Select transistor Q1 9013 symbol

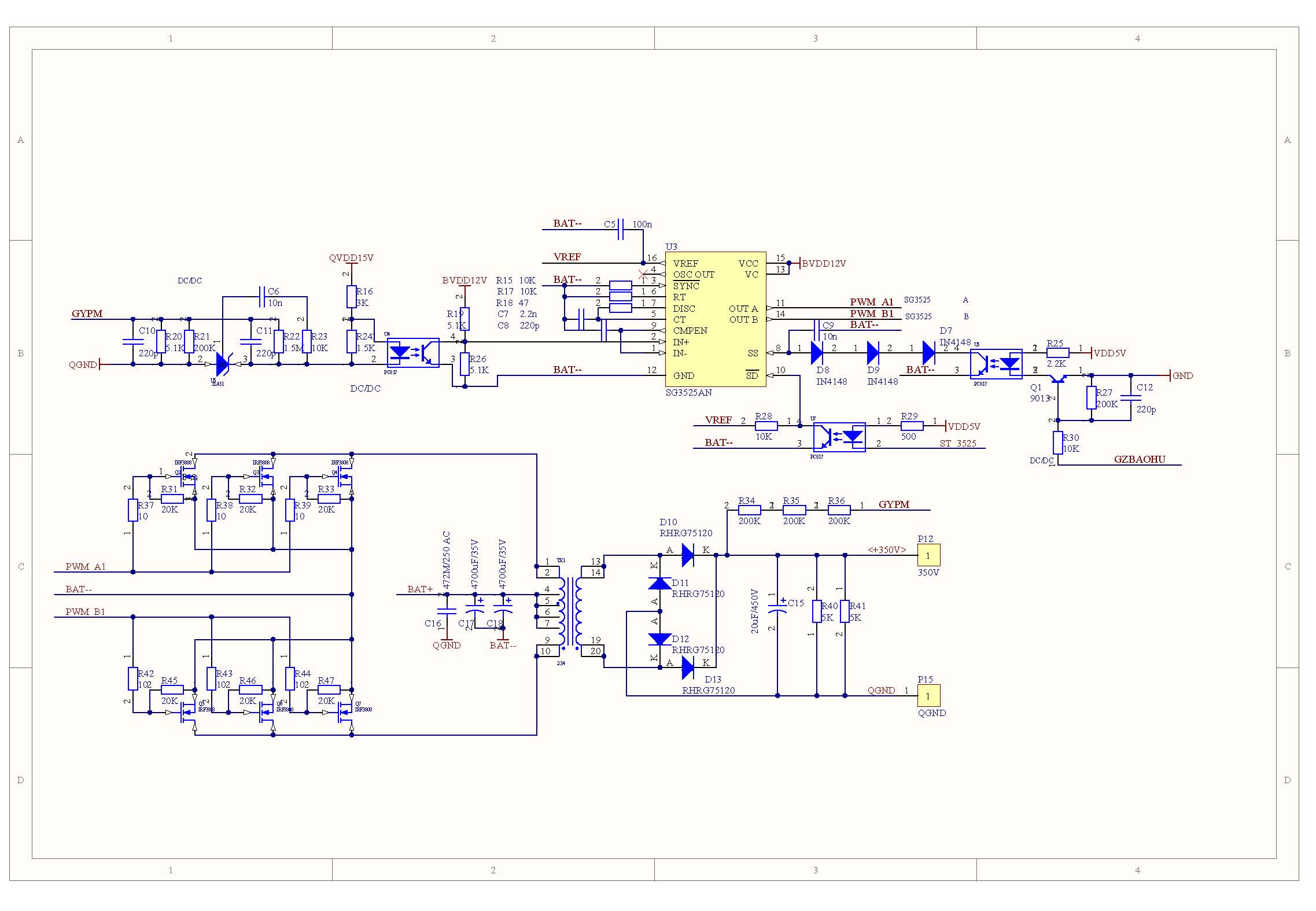(x=1058, y=379)
